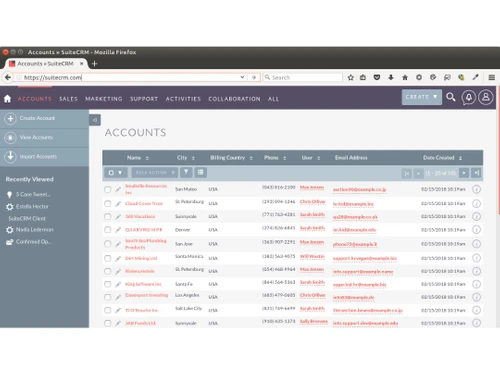Tick the checkbox for Cloud Cover Trust

107,203
